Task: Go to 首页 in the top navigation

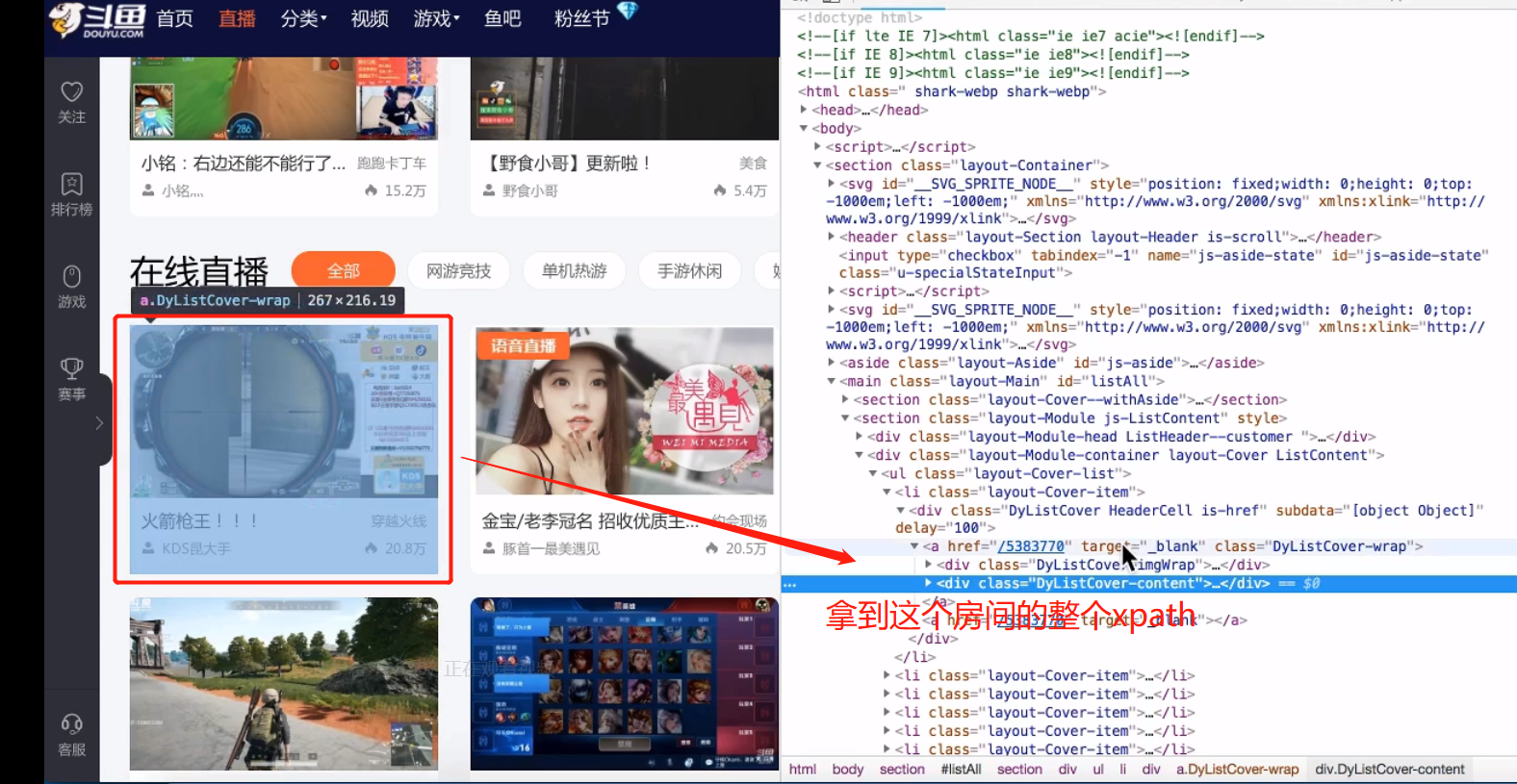Action: (174, 18)
